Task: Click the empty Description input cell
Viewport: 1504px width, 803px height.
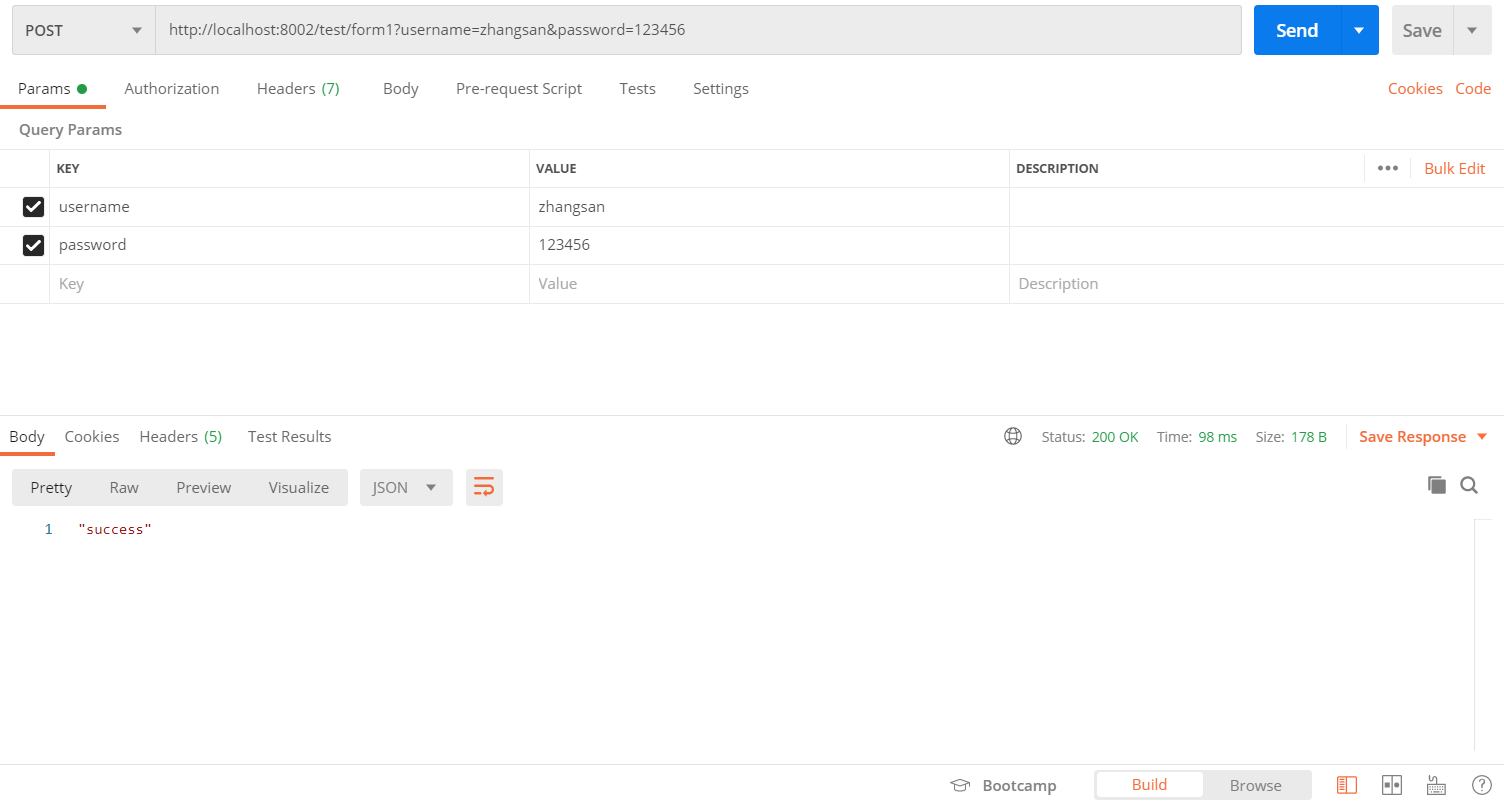Action: (1256, 284)
